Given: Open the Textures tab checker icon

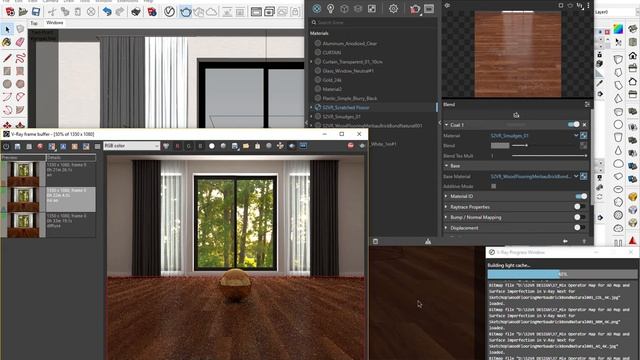Looking at the screenshot, I should [372, 9].
